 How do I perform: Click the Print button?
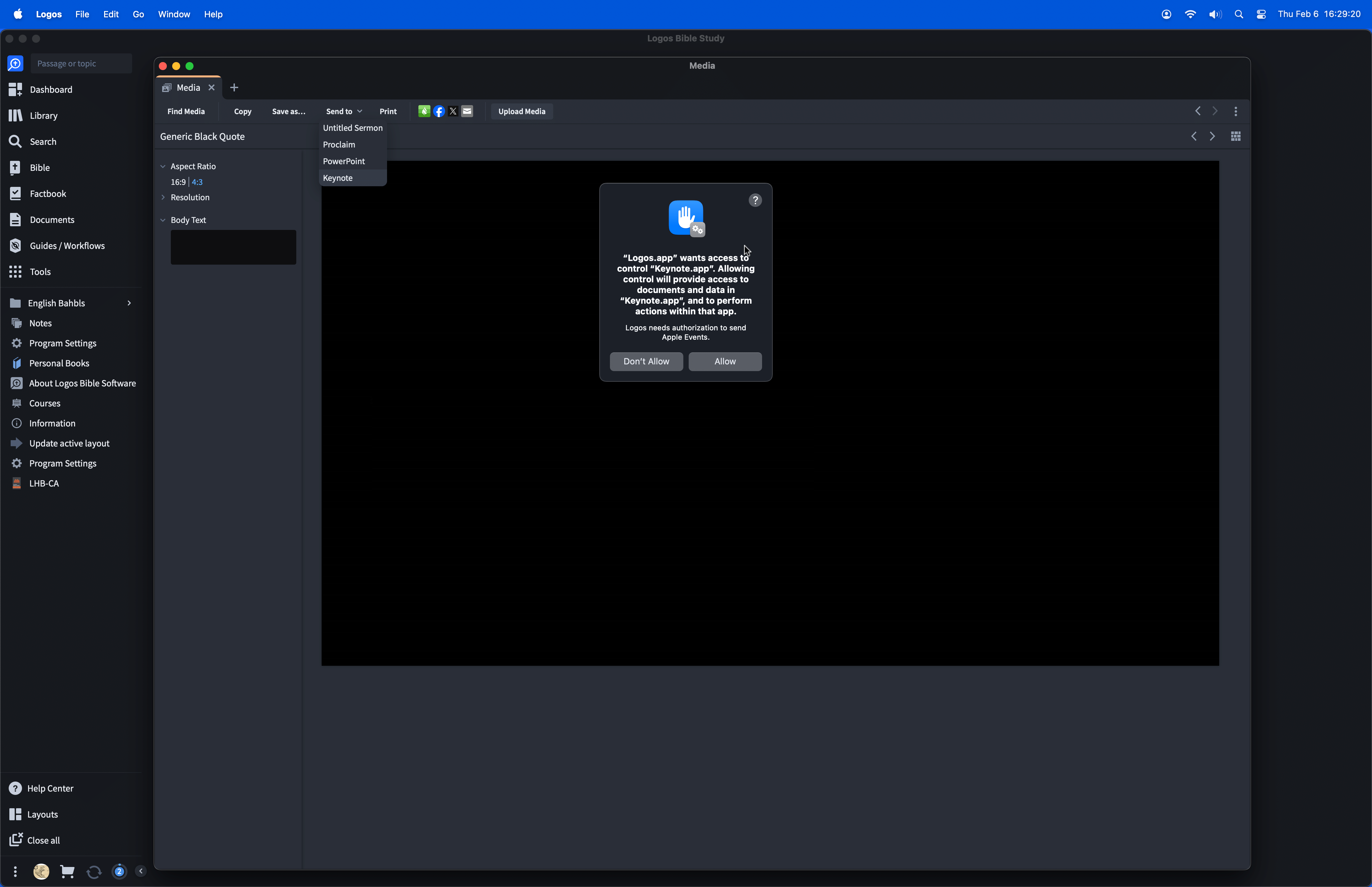[387, 111]
